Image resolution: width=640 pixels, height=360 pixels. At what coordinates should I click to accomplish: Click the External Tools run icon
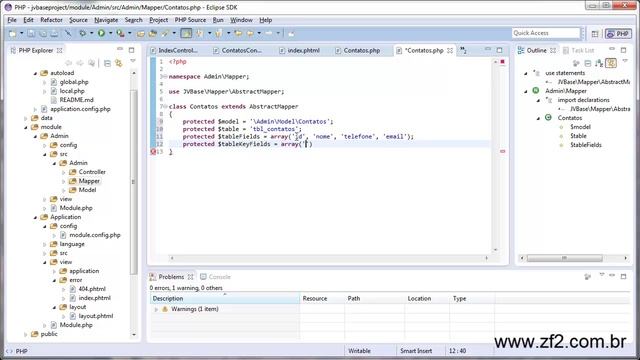(120, 33)
